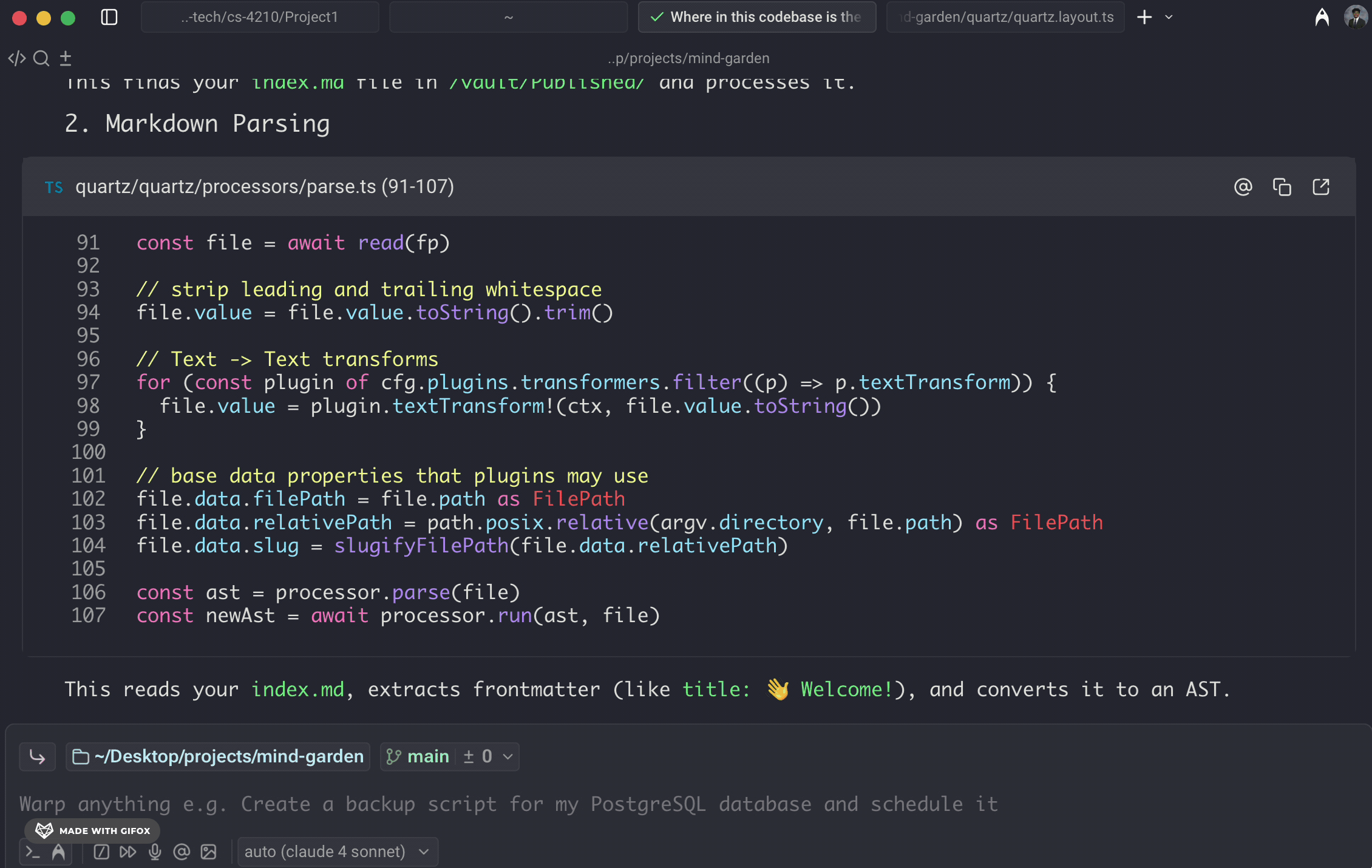
Task: Toggle the left sidebar panel icon
Action: point(109,17)
